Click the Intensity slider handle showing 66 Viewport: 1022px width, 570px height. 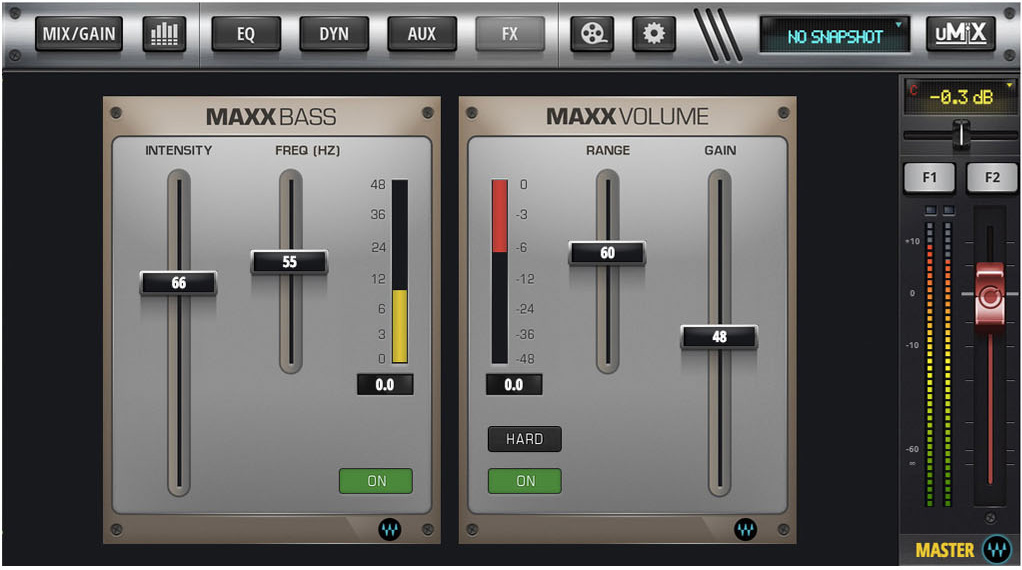179,283
